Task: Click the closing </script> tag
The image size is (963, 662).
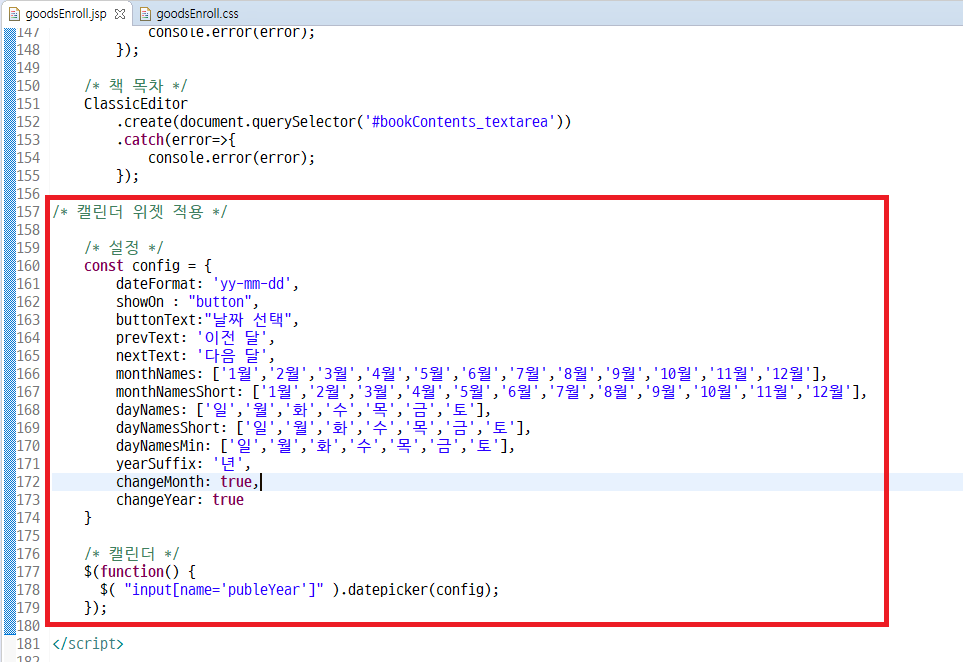Action: click(x=88, y=644)
